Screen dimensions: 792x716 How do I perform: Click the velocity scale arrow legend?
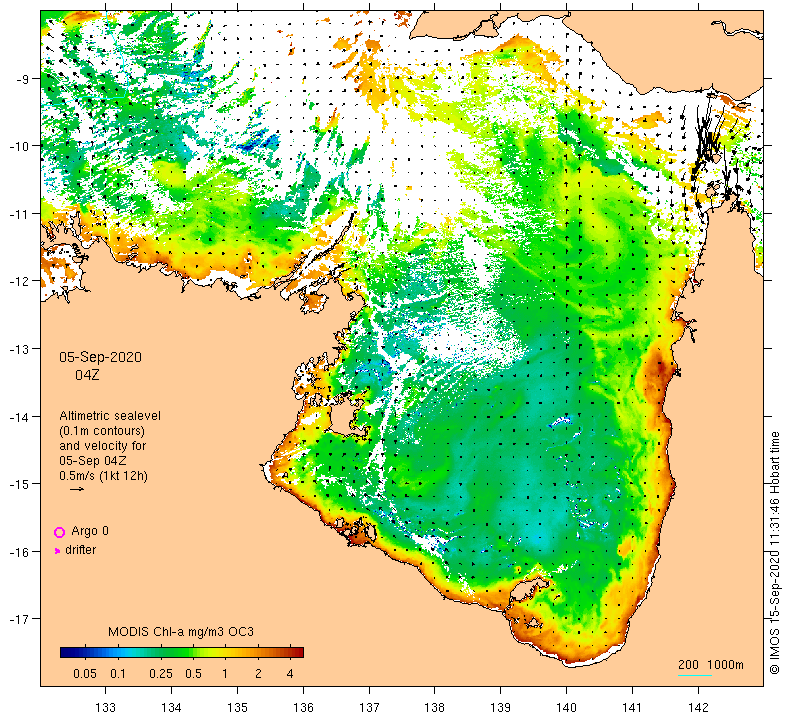click(77, 489)
